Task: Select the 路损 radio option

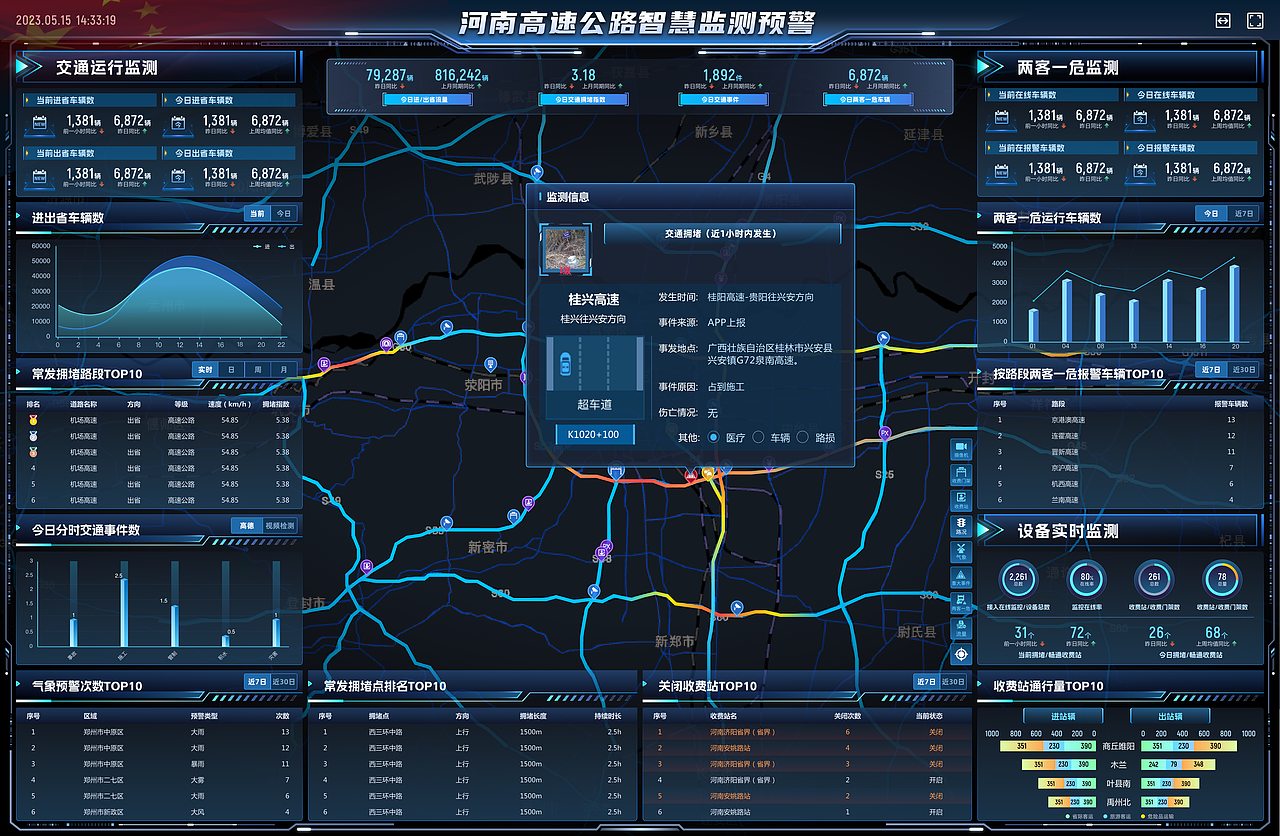Action: click(x=802, y=437)
